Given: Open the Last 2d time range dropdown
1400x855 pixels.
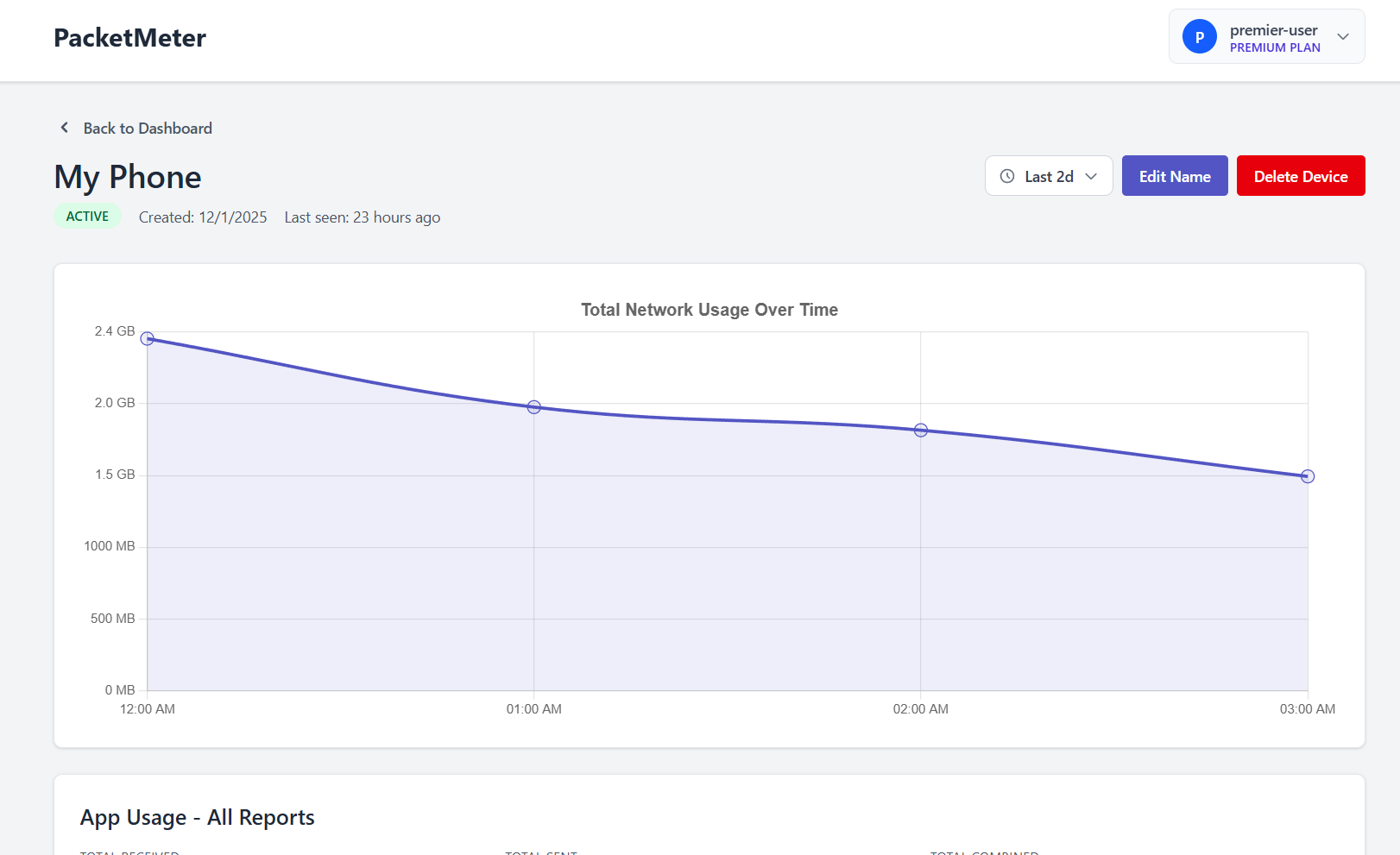Looking at the screenshot, I should click(x=1049, y=176).
